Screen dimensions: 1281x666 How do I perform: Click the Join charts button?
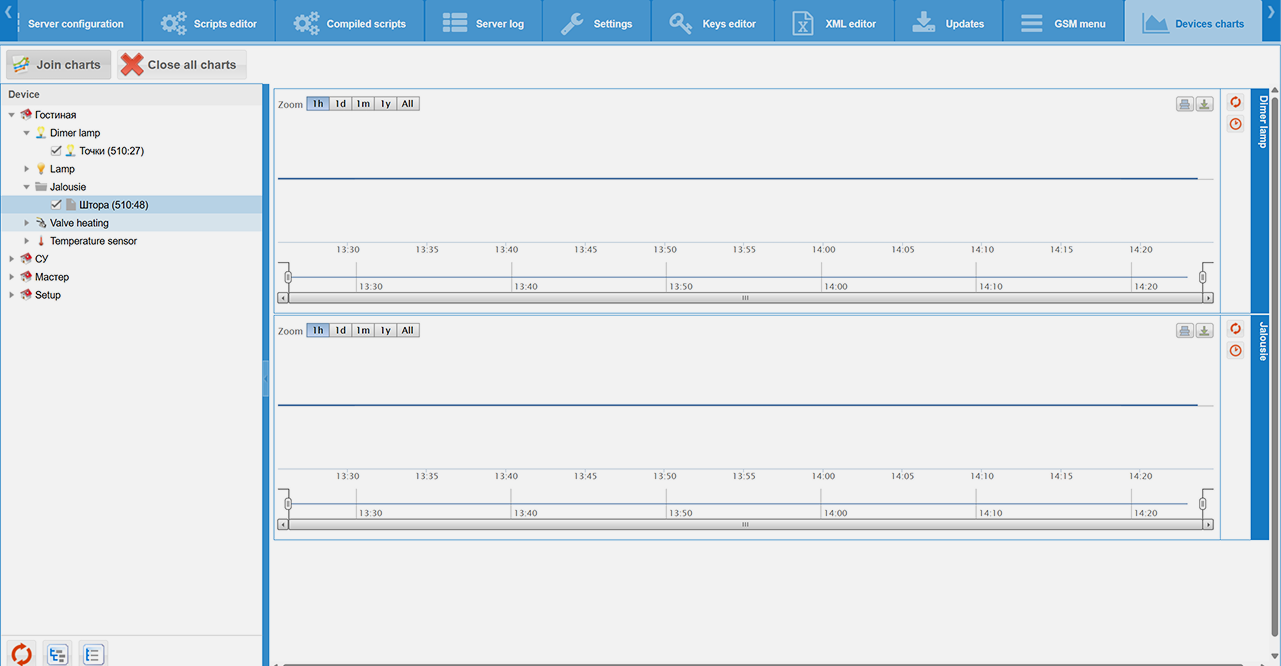tap(58, 65)
